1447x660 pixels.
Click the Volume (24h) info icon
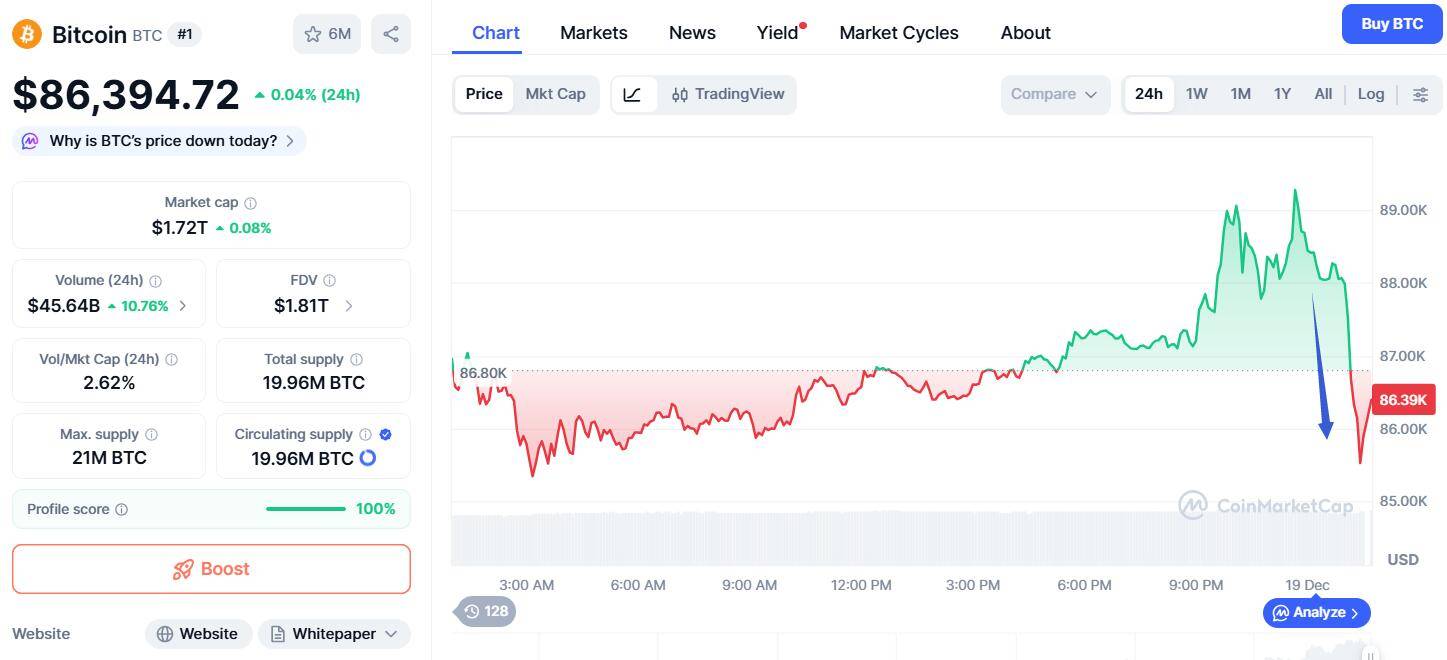156,281
